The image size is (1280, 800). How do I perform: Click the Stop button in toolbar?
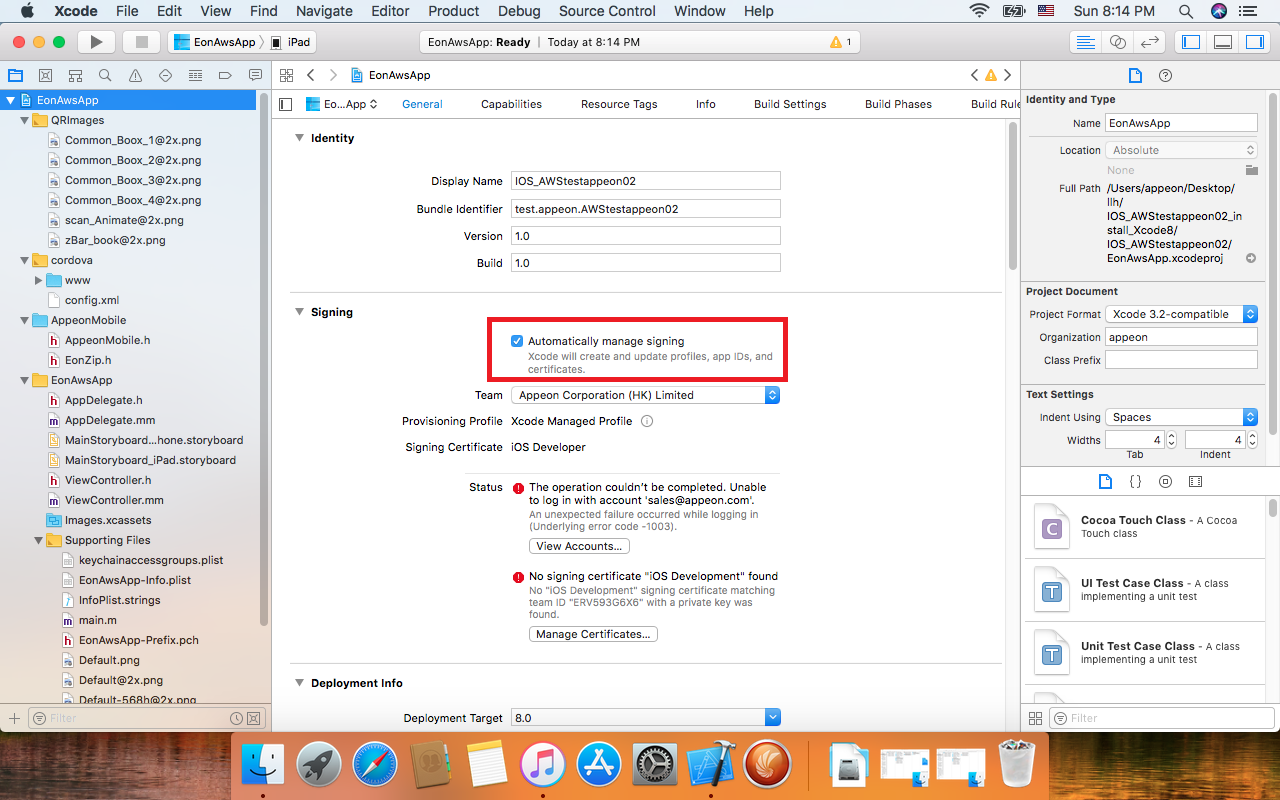point(141,42)
